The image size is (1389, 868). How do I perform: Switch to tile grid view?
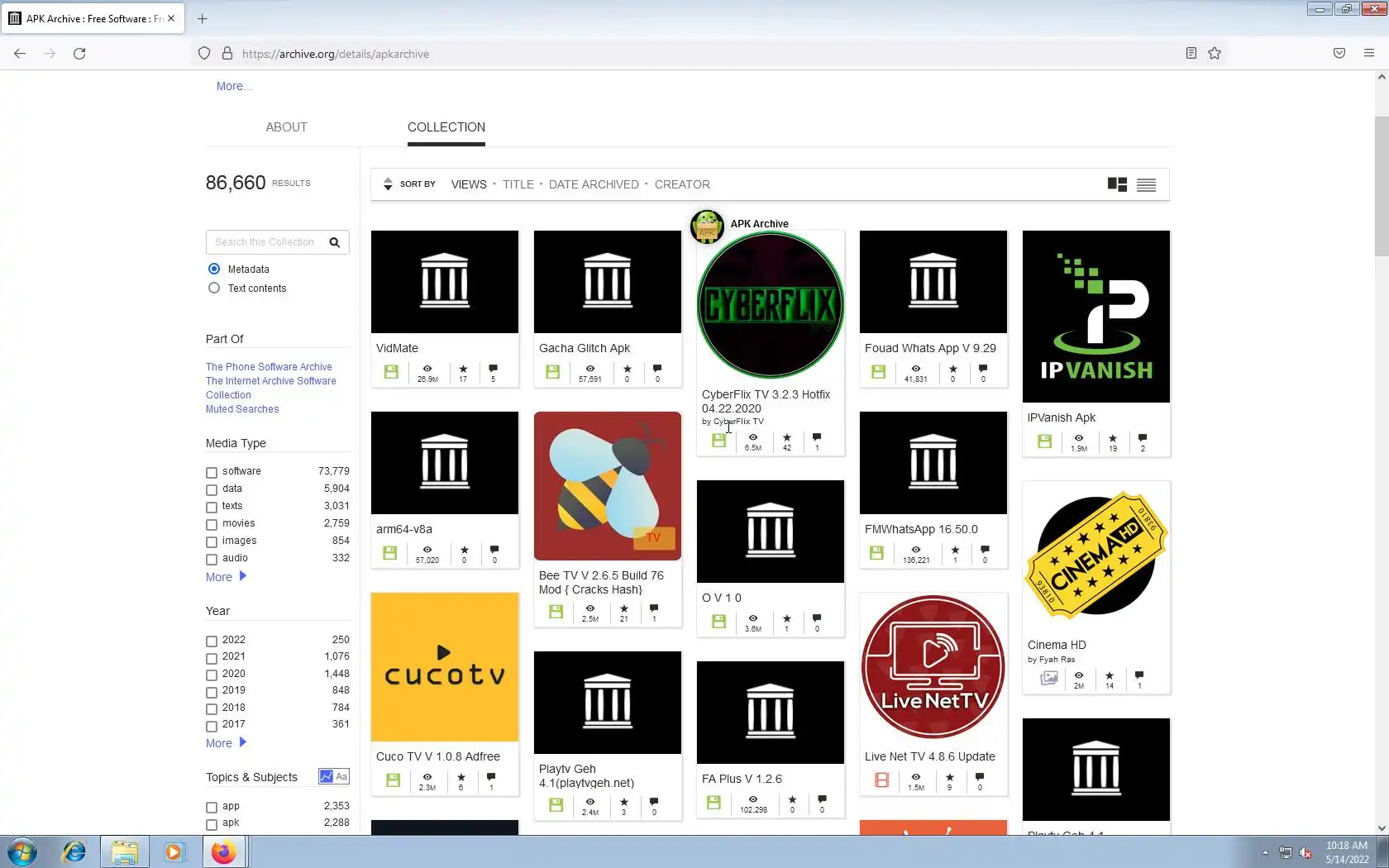(x=1117, y=184)
